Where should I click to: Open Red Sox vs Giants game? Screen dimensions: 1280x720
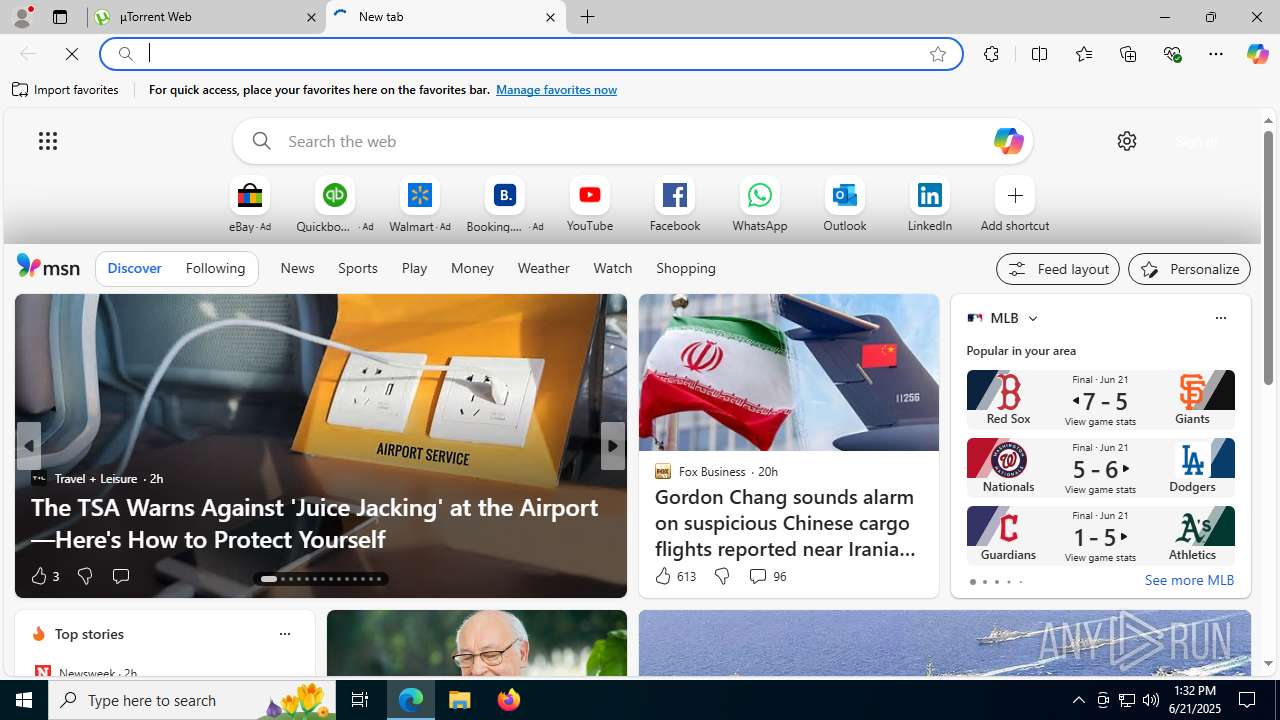click(x=1100, y=399)
